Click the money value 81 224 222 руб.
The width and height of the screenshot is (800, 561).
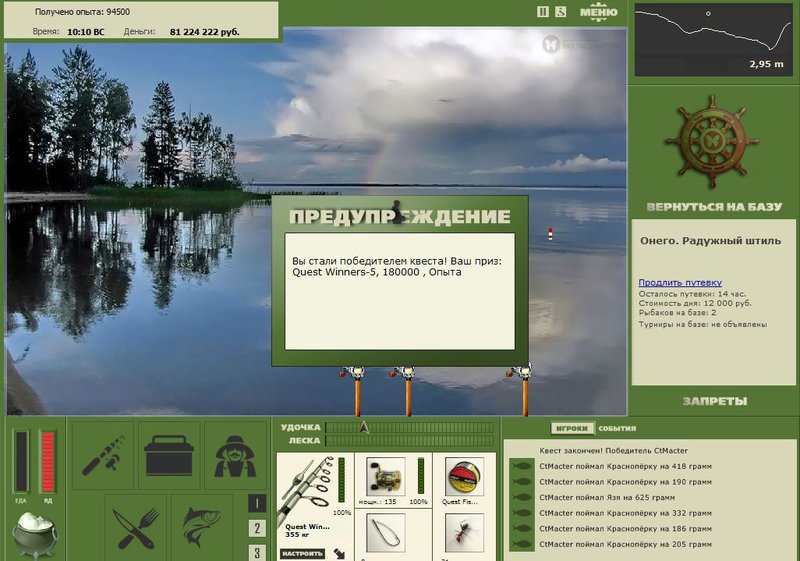tap(205, 32)
